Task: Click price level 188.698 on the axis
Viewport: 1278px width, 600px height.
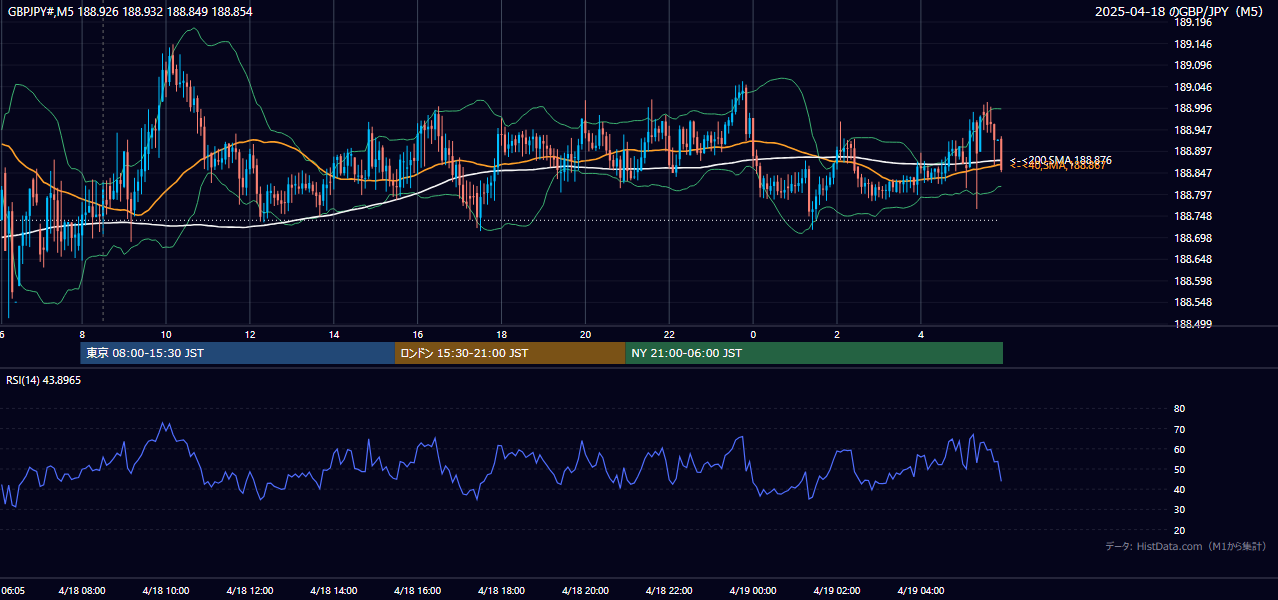Action: (1193, 238)
